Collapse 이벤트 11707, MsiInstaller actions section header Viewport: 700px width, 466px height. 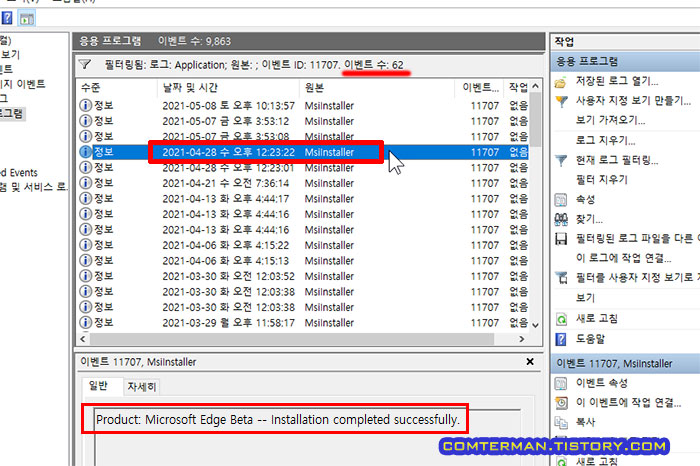point(625,364)
